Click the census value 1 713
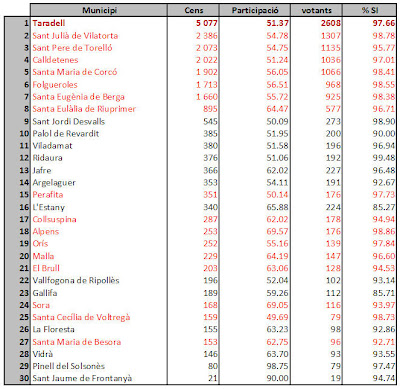This screenshot has height=389, width=400. (207, 85)
